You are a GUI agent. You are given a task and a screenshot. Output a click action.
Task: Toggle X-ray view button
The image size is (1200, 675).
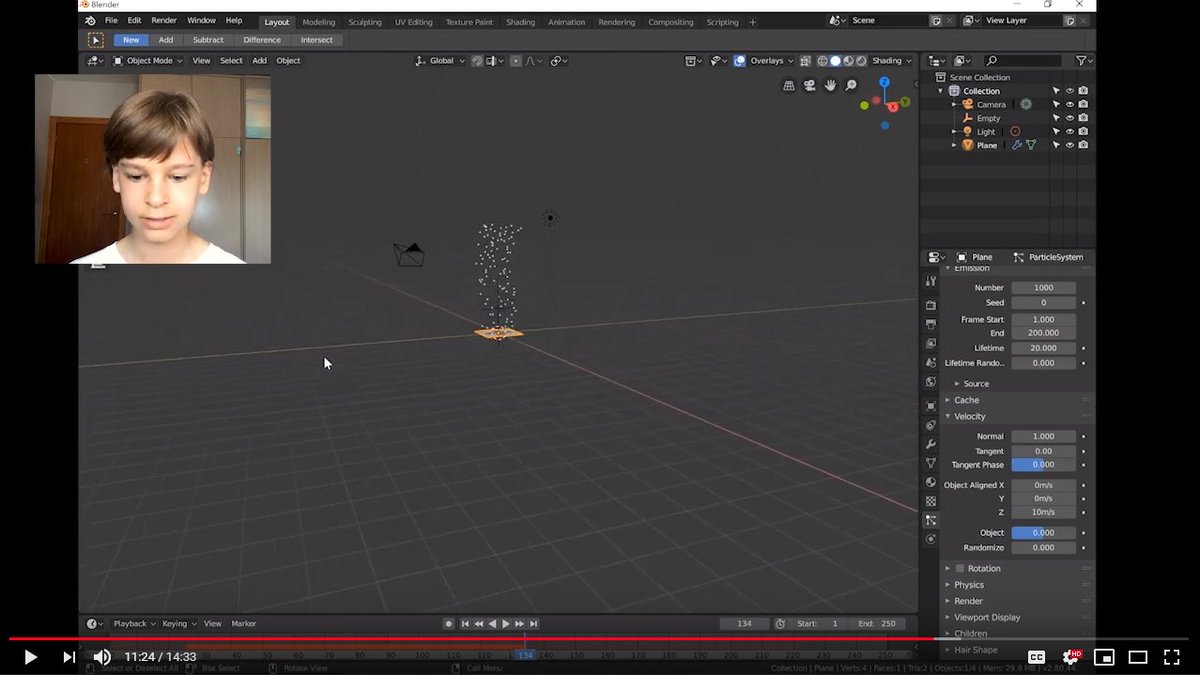[806, 61]
